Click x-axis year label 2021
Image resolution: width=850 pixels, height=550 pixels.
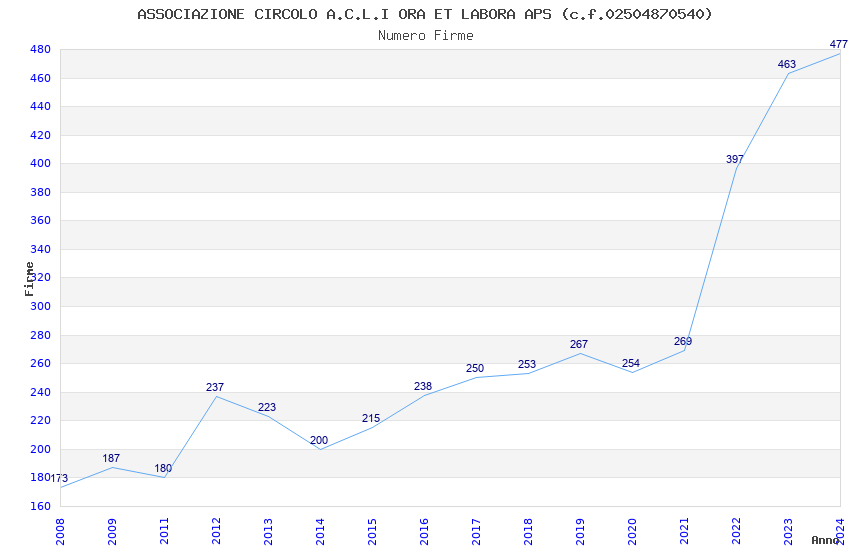pyautogui.click(x=685, y=532)
